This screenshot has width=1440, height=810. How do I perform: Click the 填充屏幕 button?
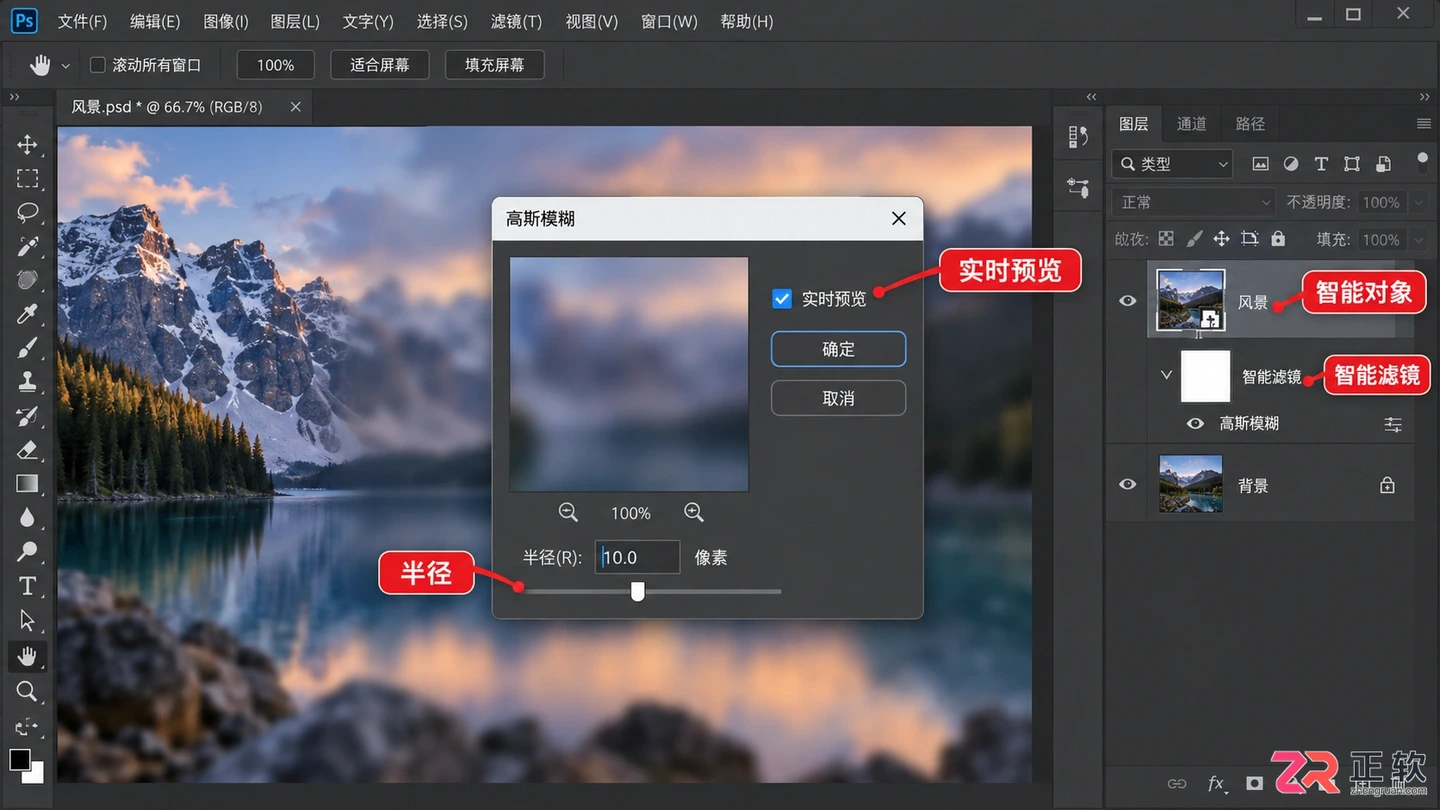click(x=495, y=65)
